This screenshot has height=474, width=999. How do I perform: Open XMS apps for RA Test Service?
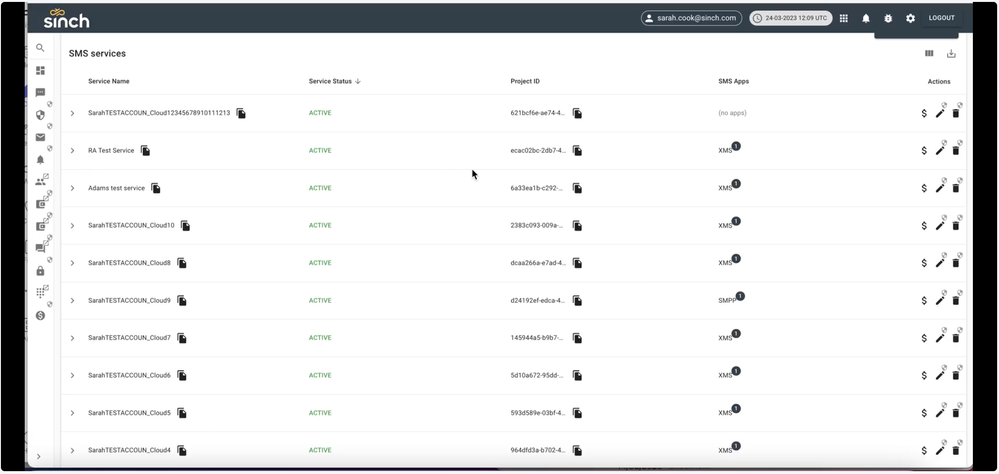tap(729, 150)
